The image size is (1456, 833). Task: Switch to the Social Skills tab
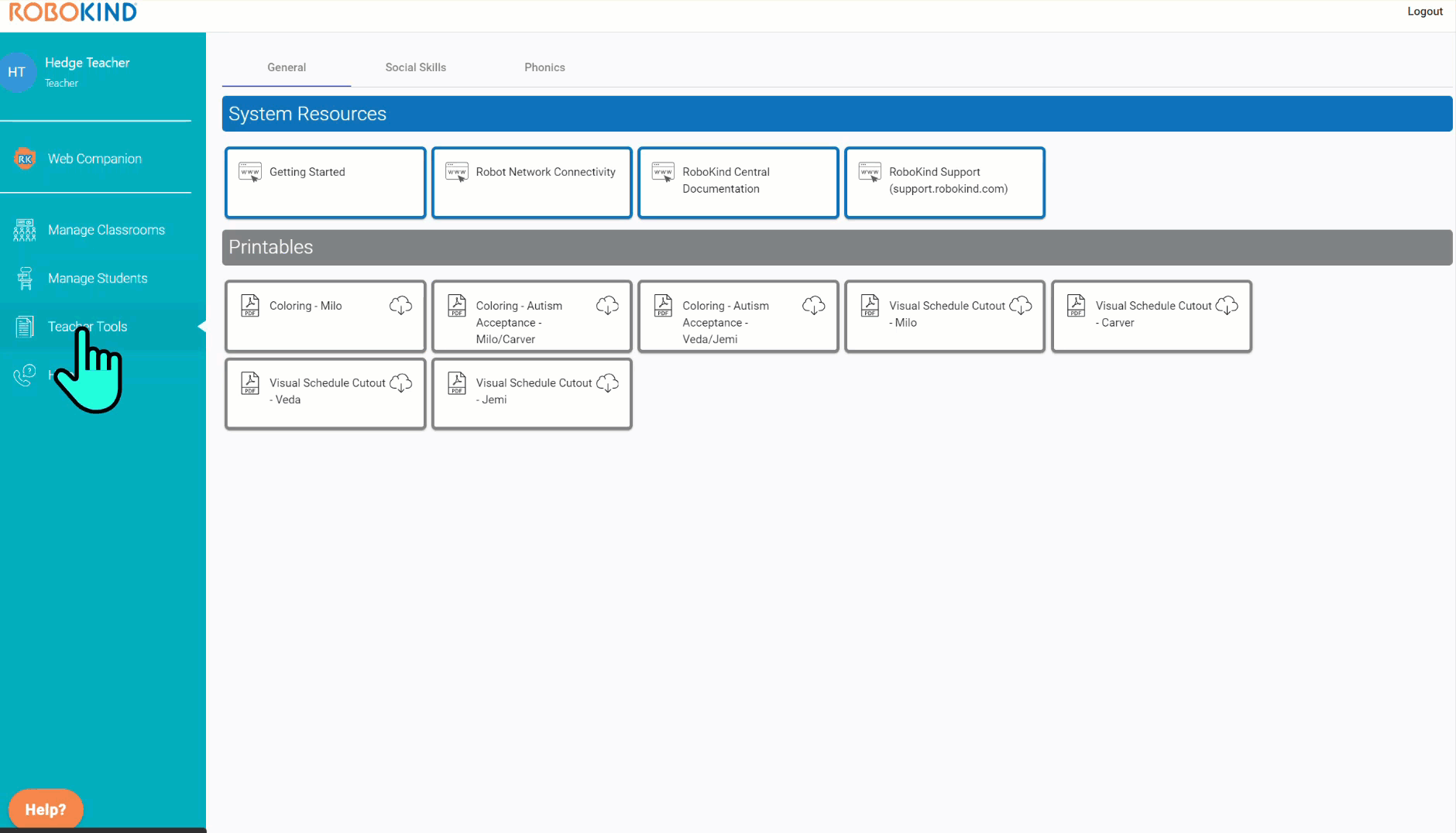click(x=415, y=67)
